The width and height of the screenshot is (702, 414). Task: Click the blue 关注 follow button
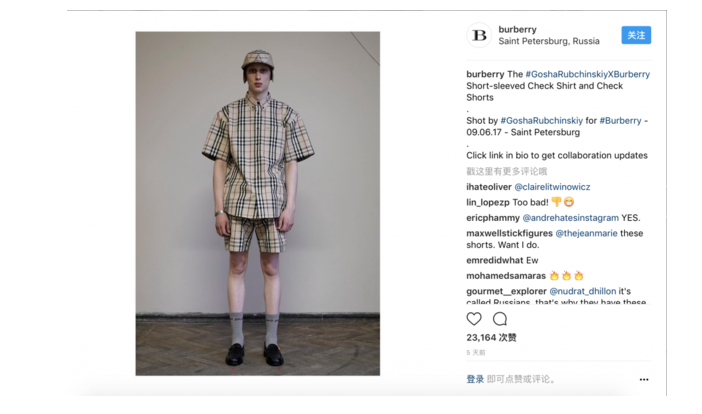pos(636,35)
